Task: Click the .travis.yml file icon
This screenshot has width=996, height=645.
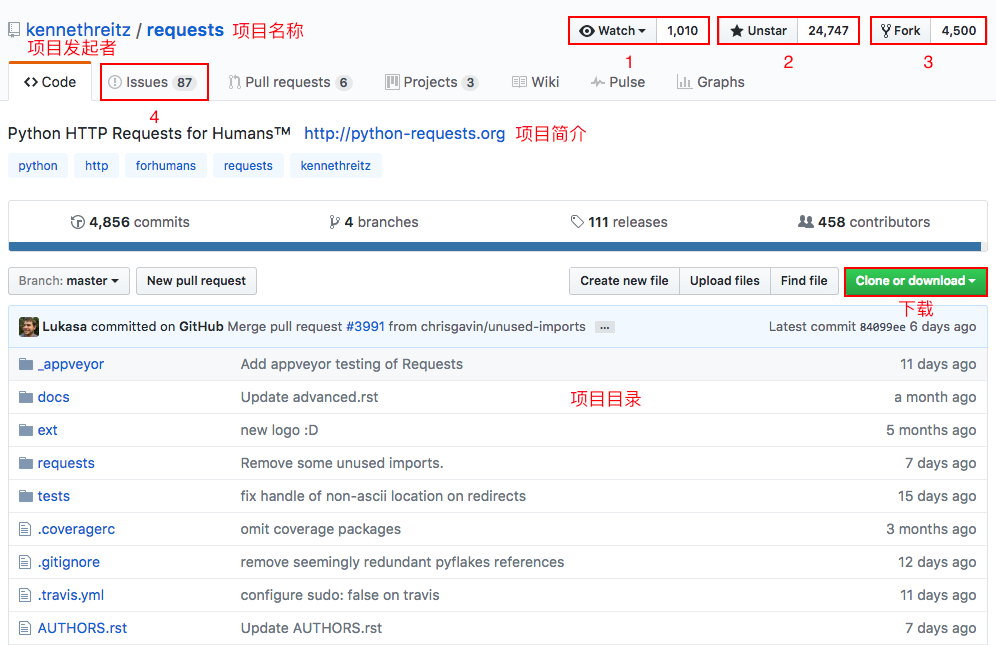Action: tap(25, 595)
